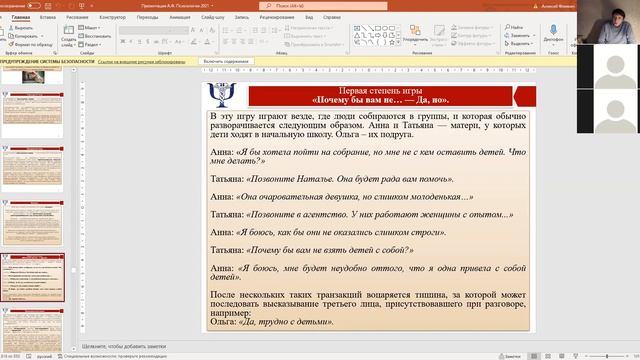The image size is (640, 360).
Task: Start Slide Show icon in status bar
Action: tap(576, 356)
